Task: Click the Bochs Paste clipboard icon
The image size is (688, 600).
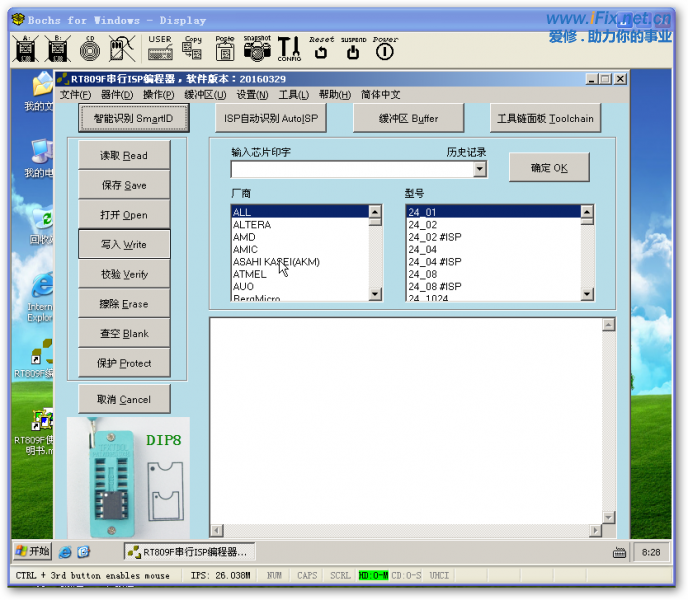Action: [x=225, y=48]
